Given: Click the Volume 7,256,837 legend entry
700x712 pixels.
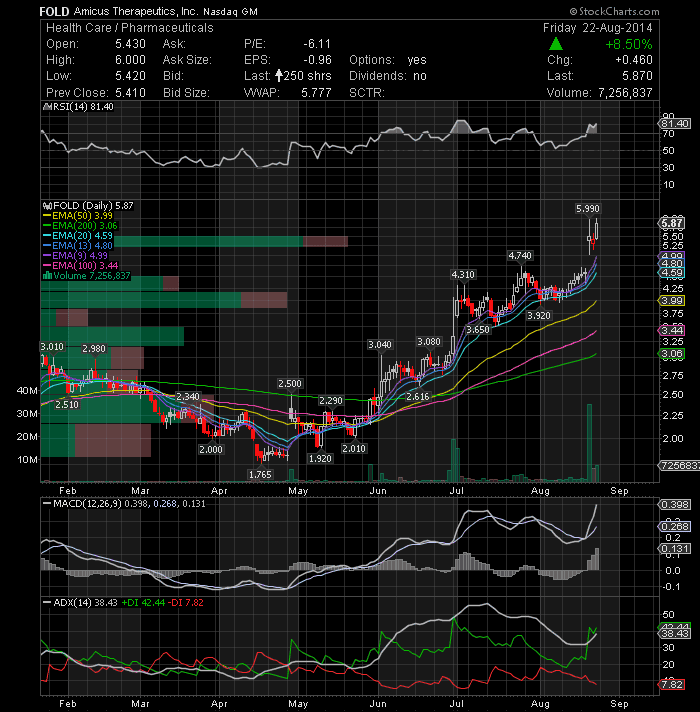Looking at the screenshot, I should [86, 276].
